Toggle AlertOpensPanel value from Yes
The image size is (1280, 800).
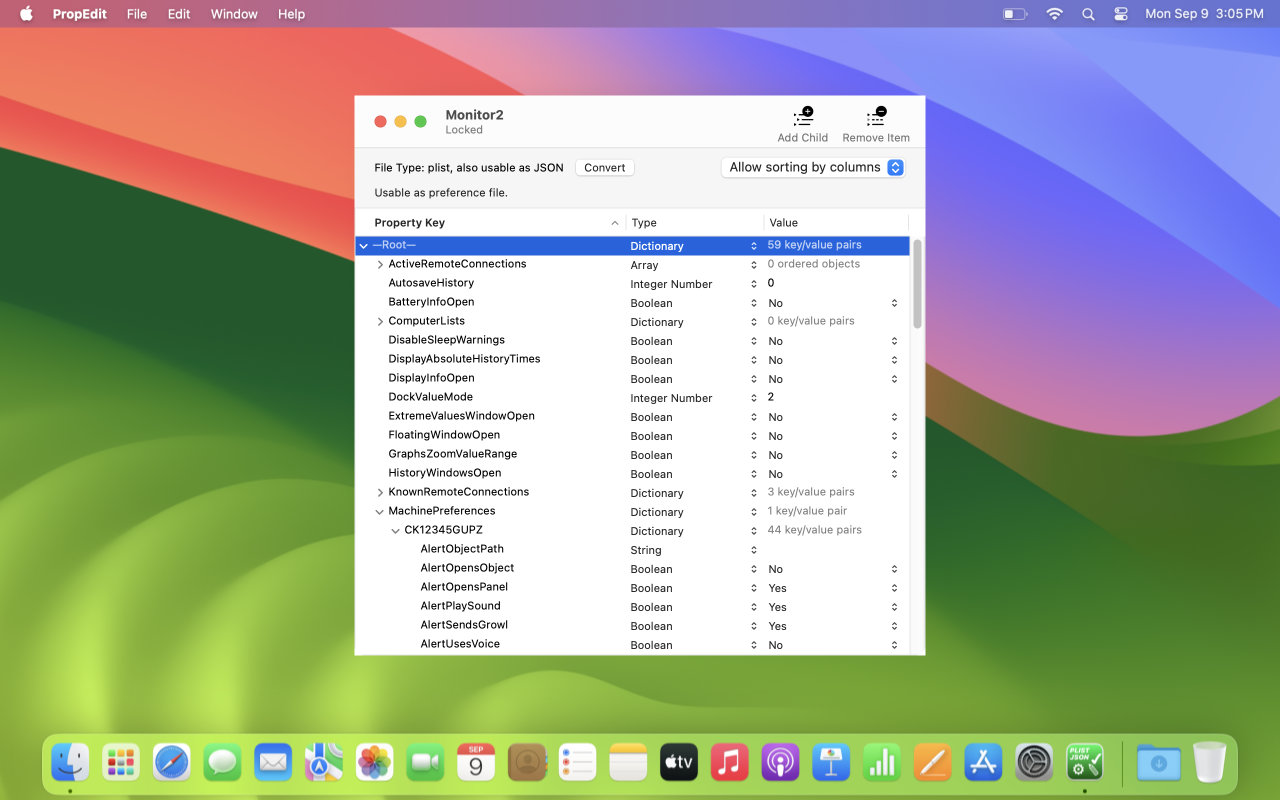(x=832, y=588)
